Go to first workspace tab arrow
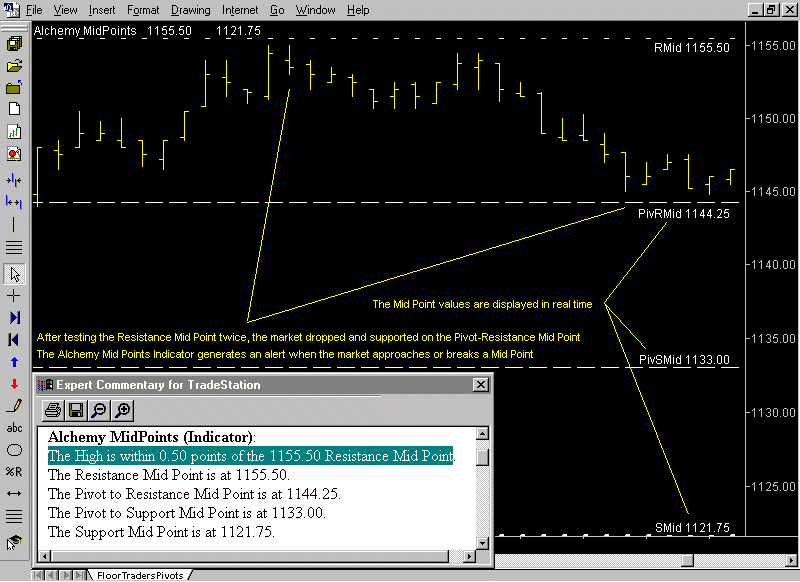 (x=38, y=575)
